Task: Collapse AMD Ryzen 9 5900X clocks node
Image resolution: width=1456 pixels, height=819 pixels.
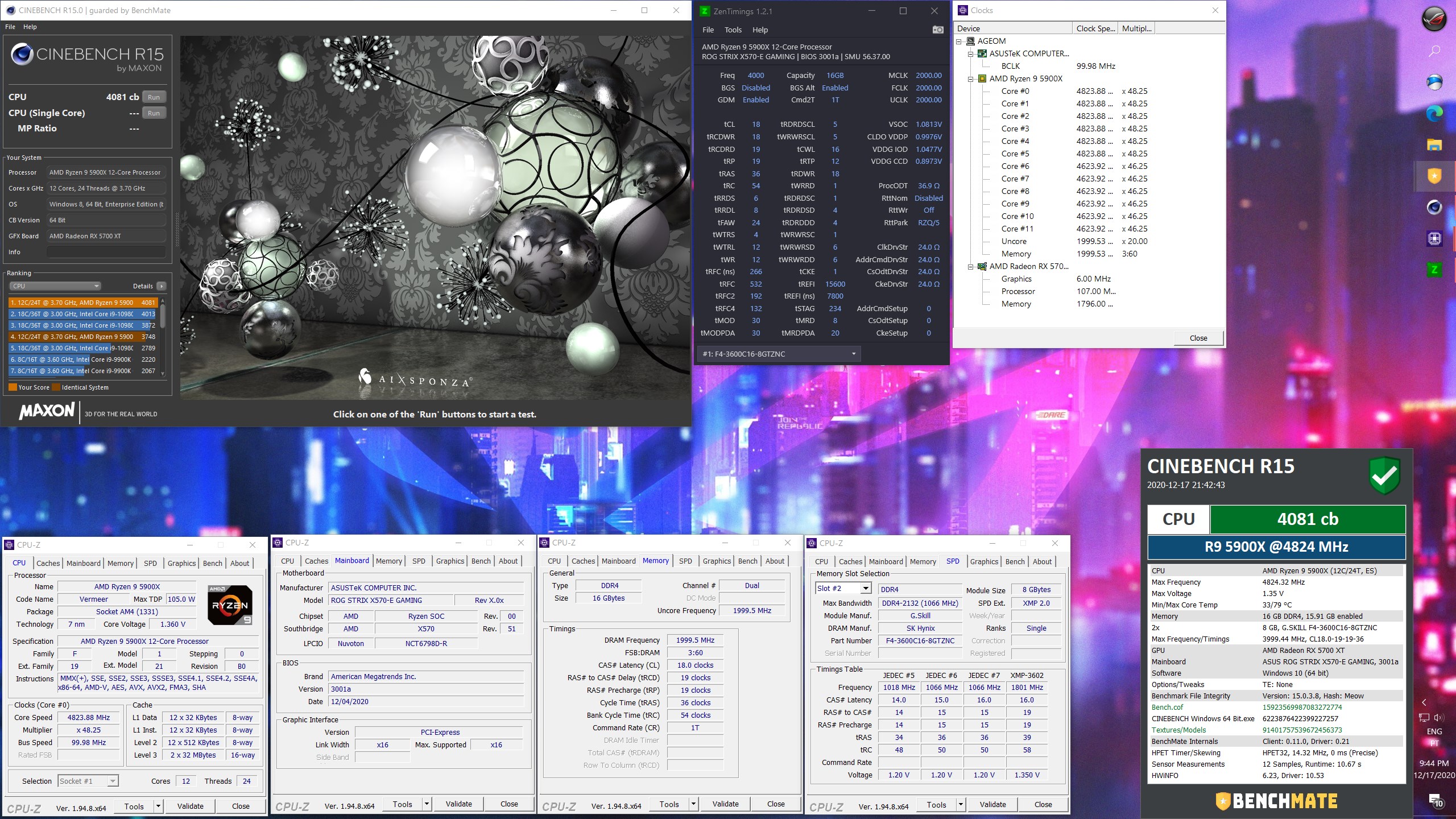Action: [971, 78]
